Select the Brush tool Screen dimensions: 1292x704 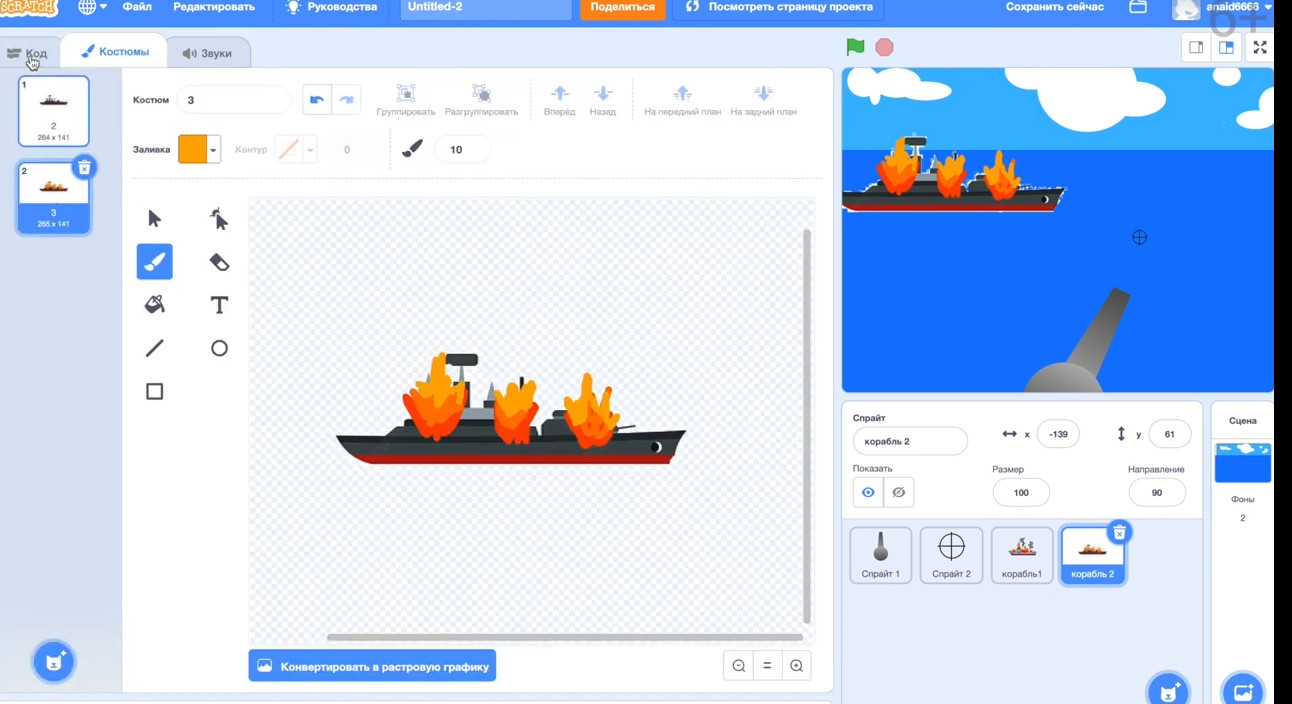[x=154, y=262]
